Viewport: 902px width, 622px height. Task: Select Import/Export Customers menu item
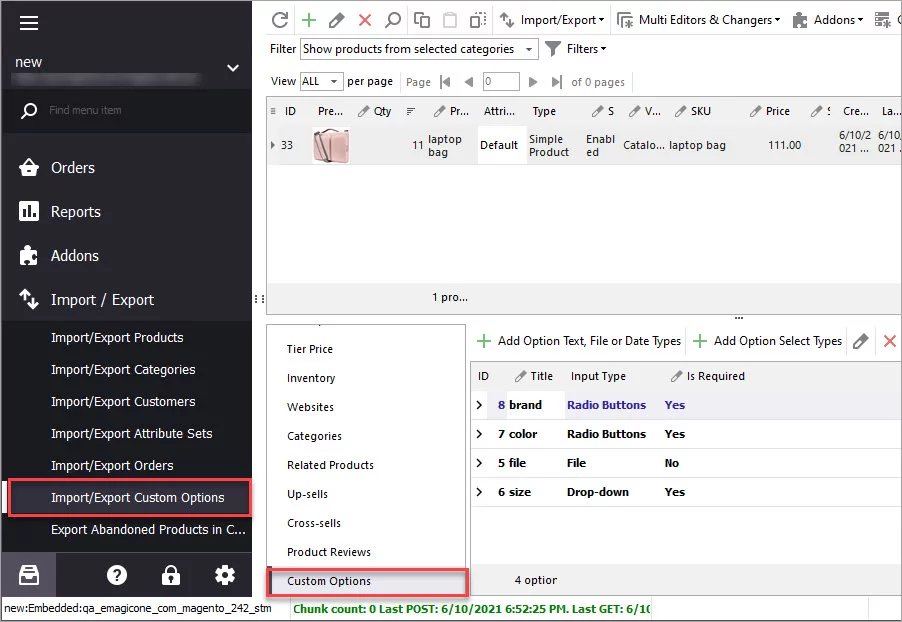coord(123,402)
